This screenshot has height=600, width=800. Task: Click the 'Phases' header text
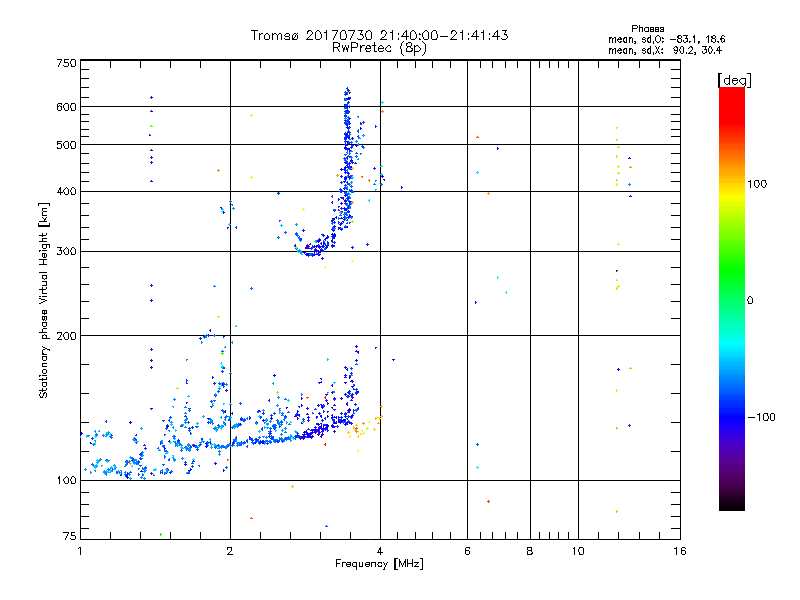coord(647,29)
